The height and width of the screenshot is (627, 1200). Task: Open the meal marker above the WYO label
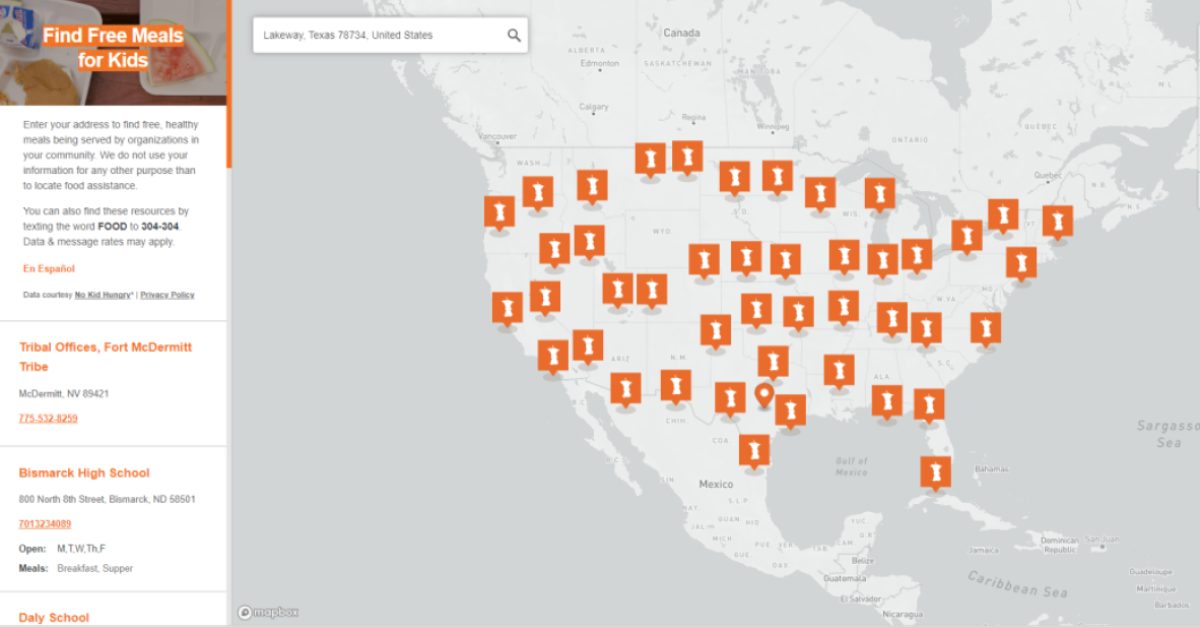point(650,158)
